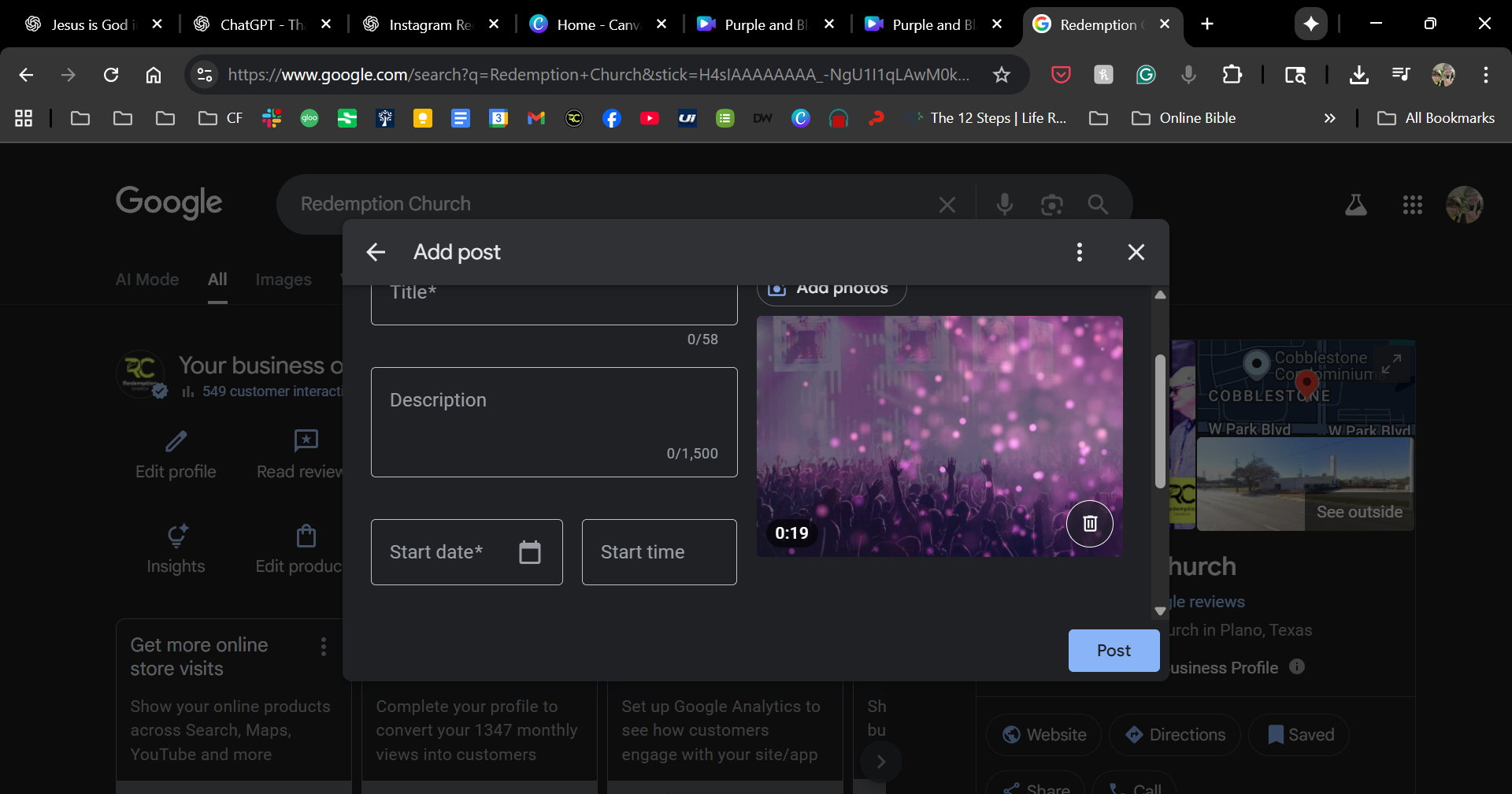Image resolution: width=1512 pixels, height=794 pixels.
Task: Open All Bookmarks folder
Action: click(x=1436, y=118)
